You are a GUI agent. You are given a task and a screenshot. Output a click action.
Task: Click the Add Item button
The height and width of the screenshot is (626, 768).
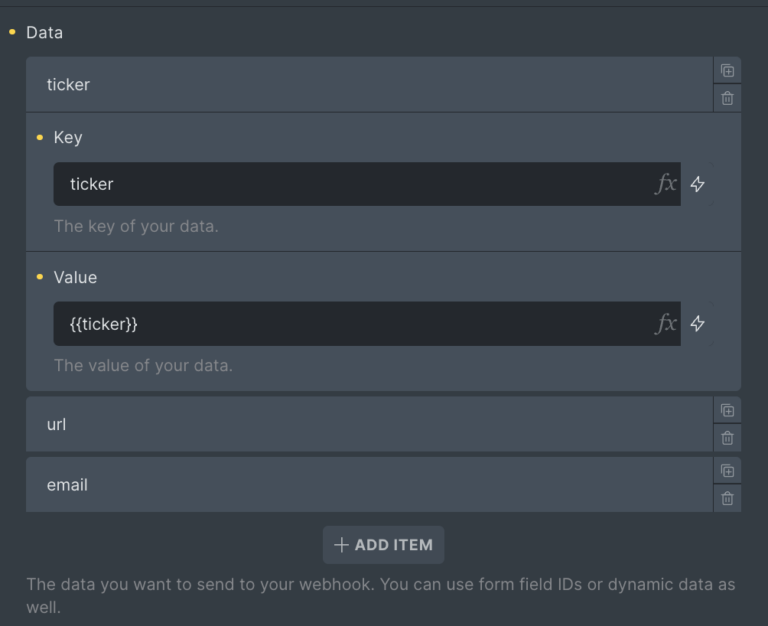click(383, 545)
